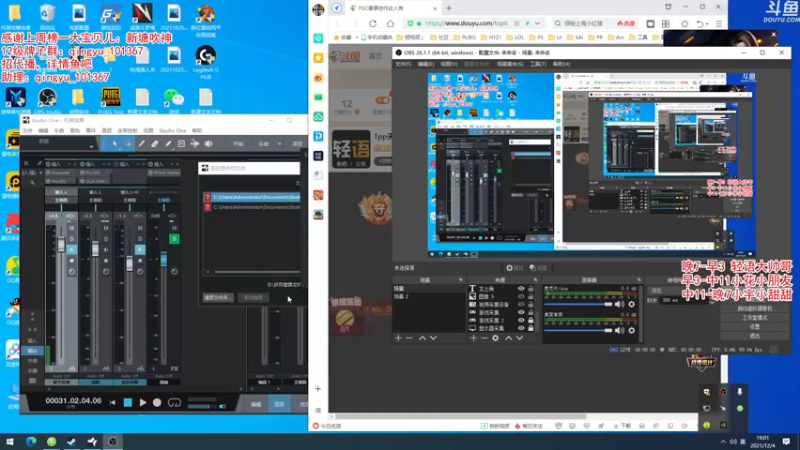Screen dimensions: 800x450
Task: Toggle Loop in Studio One transport
Action: point(174,403)
